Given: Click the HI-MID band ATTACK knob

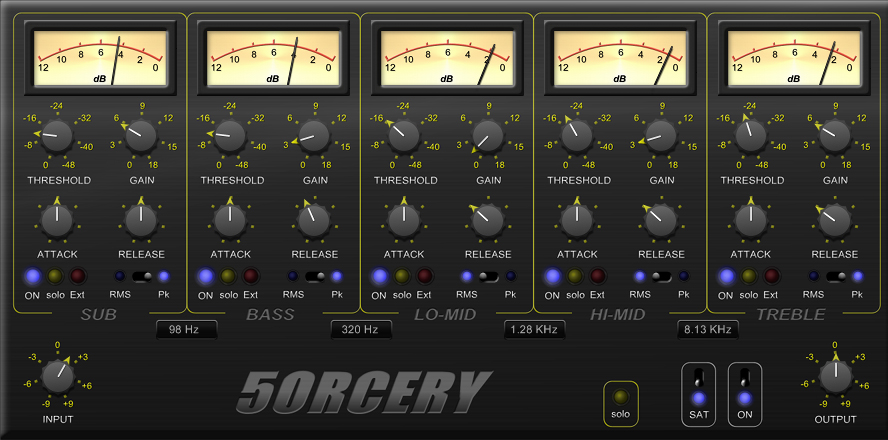Looking at the screenshot, I should pyautogui.click(x=577, y=221).
